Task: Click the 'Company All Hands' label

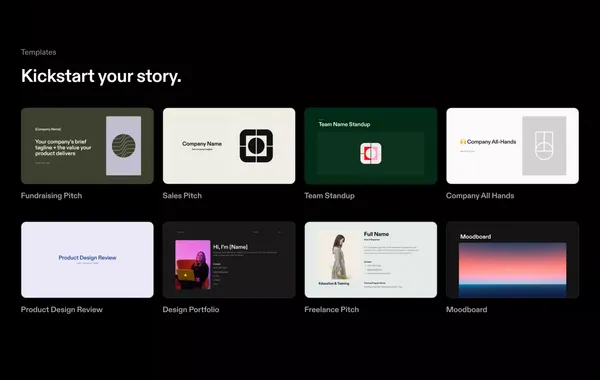Action: 480,196
